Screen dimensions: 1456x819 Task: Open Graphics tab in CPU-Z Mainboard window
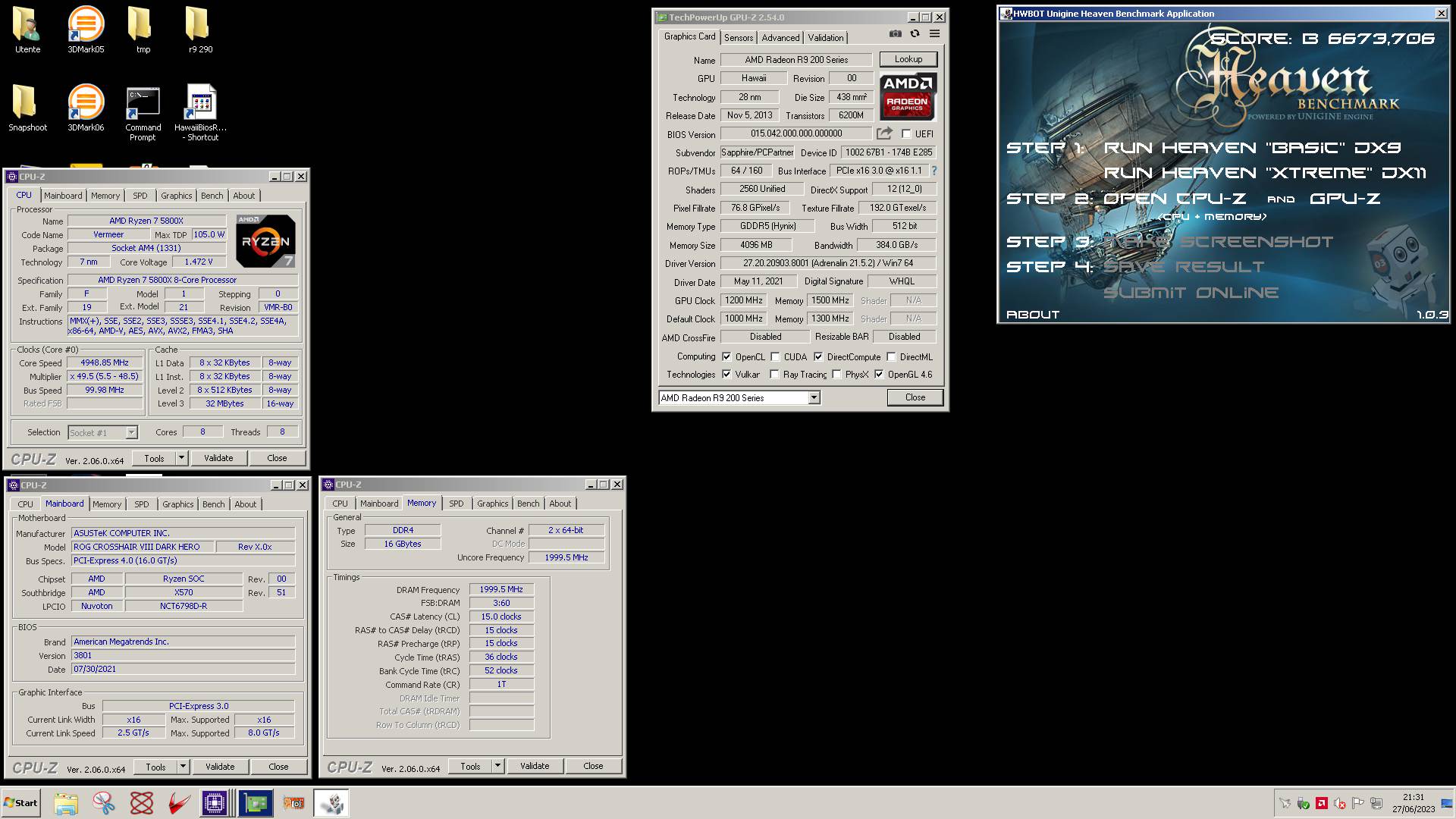point(178,504)
